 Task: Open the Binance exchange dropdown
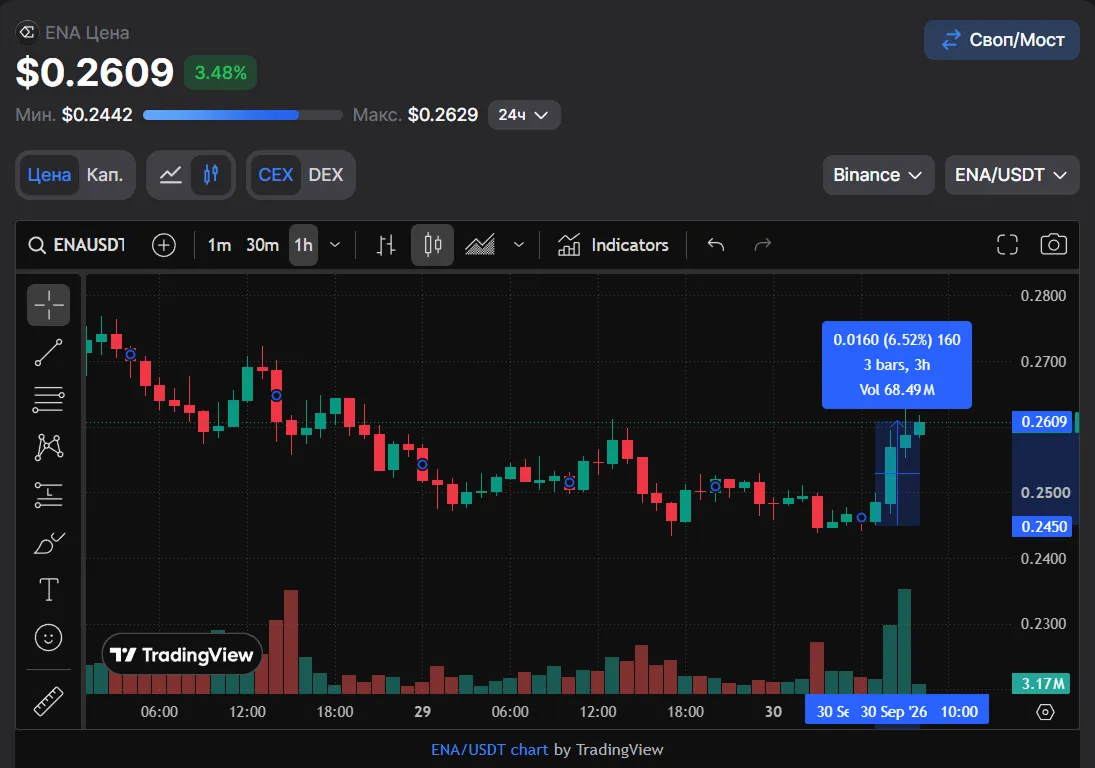pos(878,175)
